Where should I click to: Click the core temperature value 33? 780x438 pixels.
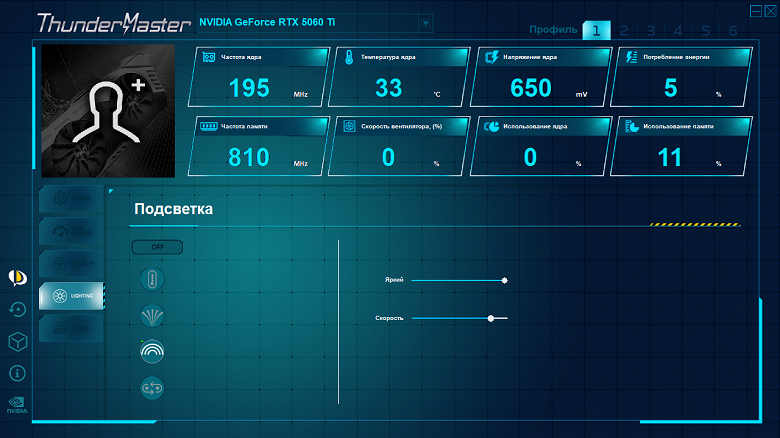pyautogui.click(x=389, y=88)
